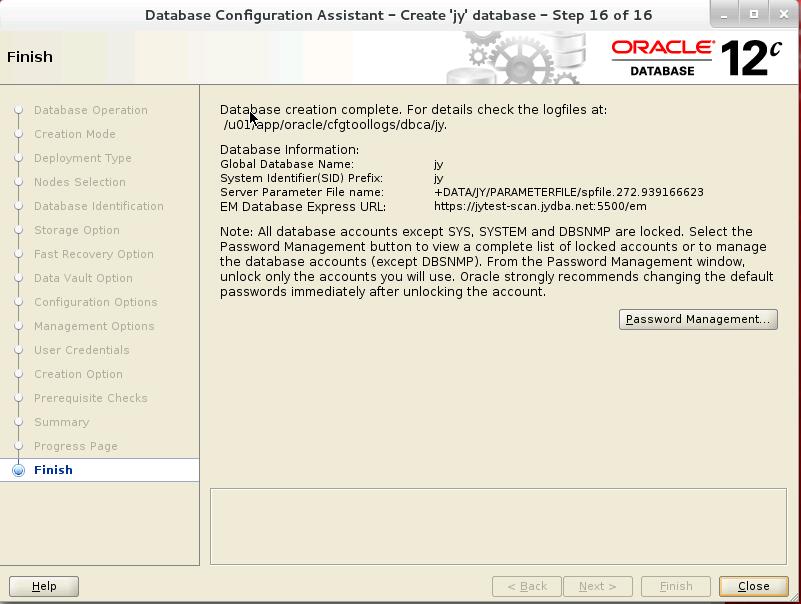The image size is (801, 604).
Task: Select the Fast Recovery Option step
Action: click(x=93, y=254)
